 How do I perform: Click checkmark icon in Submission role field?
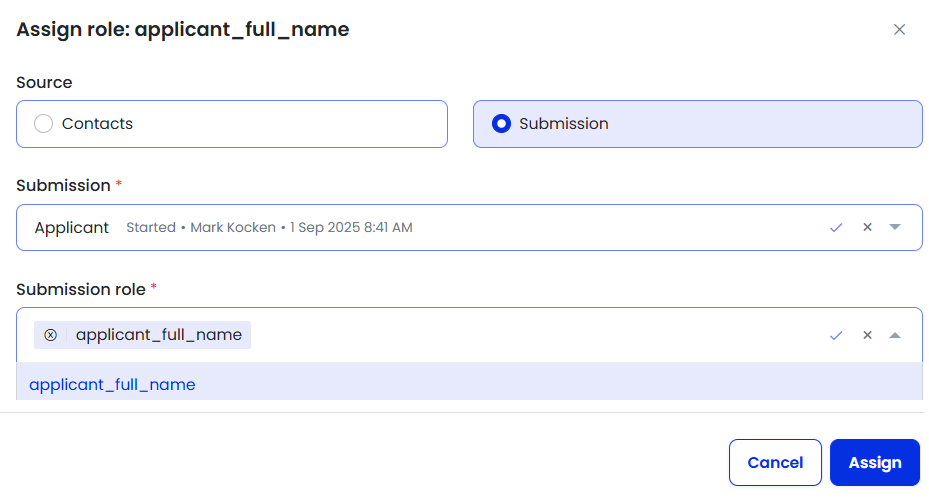(x=836, y=335)
